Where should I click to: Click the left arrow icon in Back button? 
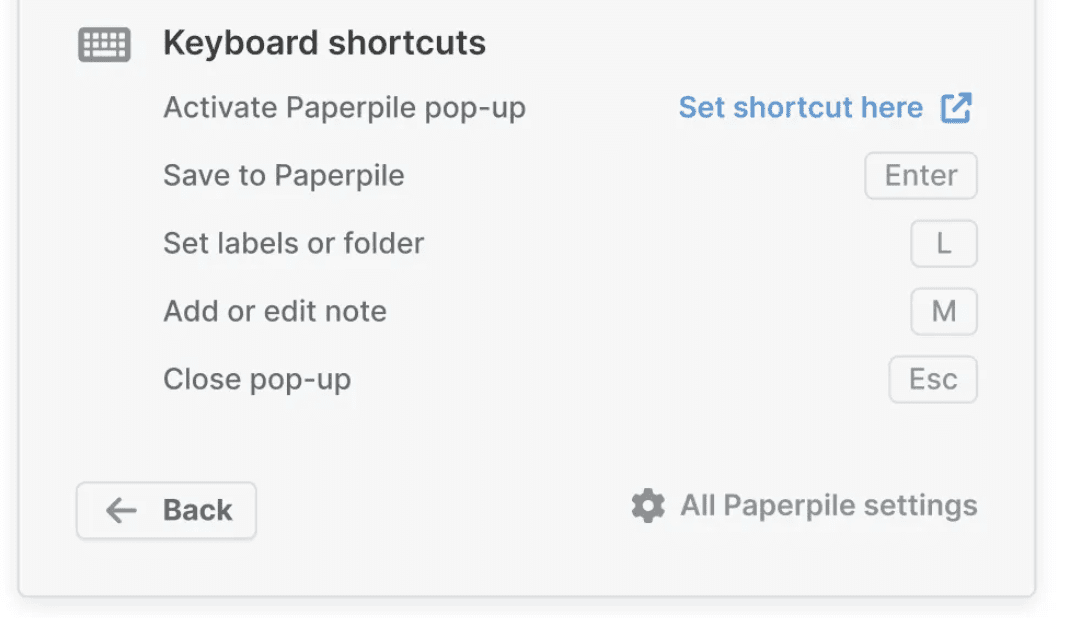(121, 511)
